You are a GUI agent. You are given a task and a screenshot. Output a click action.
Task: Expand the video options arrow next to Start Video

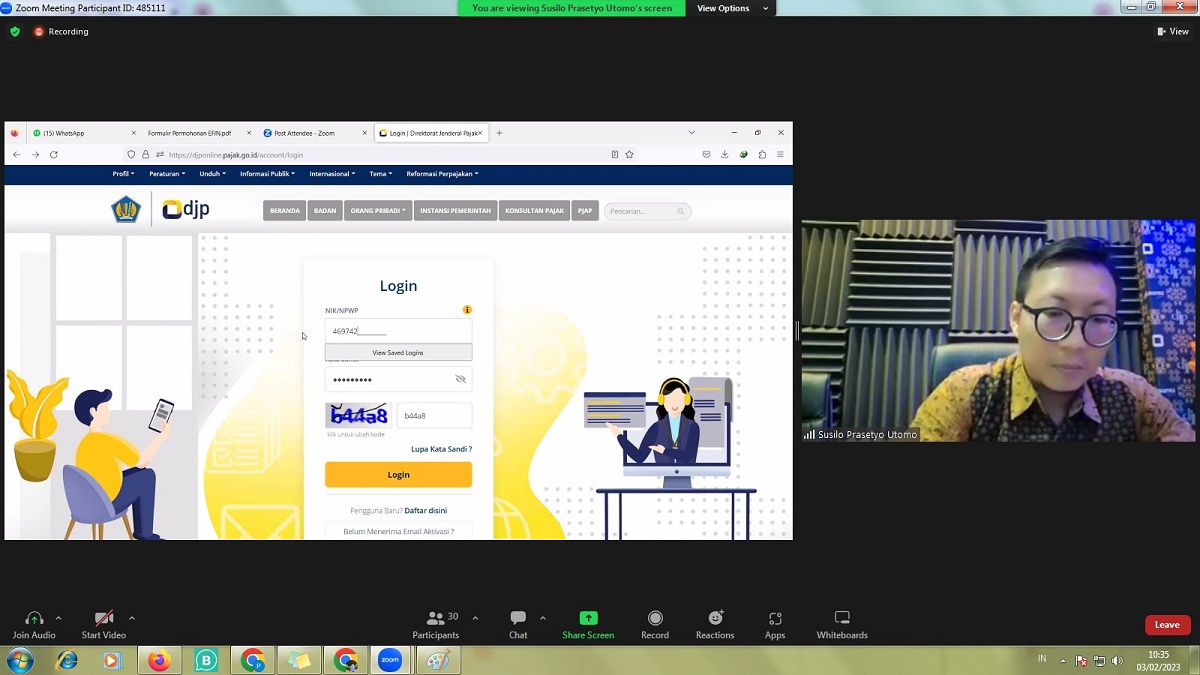click(132, 618)
